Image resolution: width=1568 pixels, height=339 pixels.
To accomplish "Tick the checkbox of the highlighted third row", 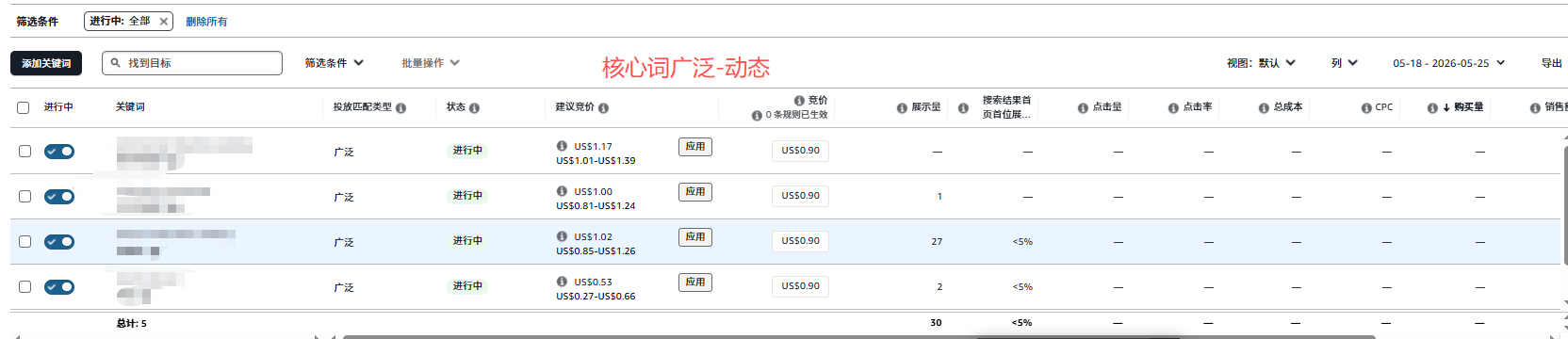I will 24,241.
